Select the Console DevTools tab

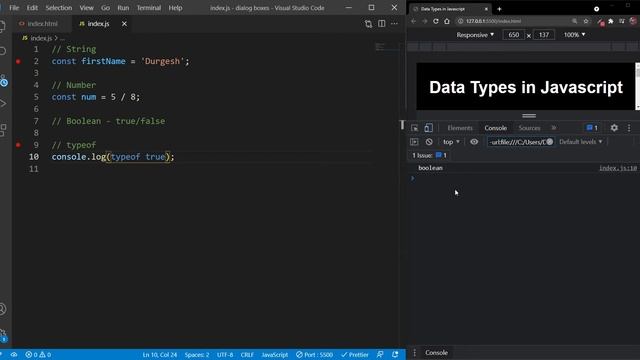click(x=496, y=128)
